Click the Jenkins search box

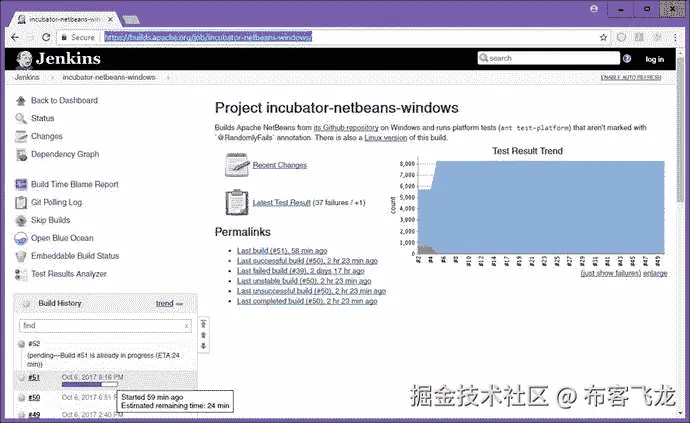pyautogui.click(x=549, y=58)
